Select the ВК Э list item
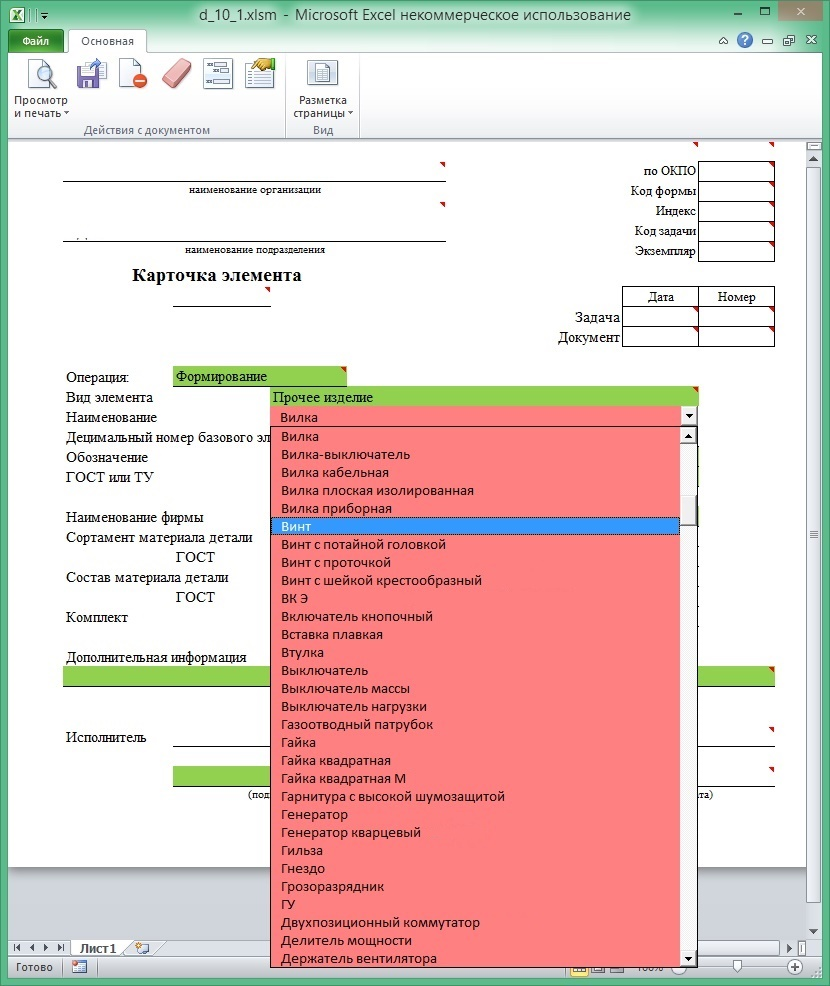 (475, 599)
